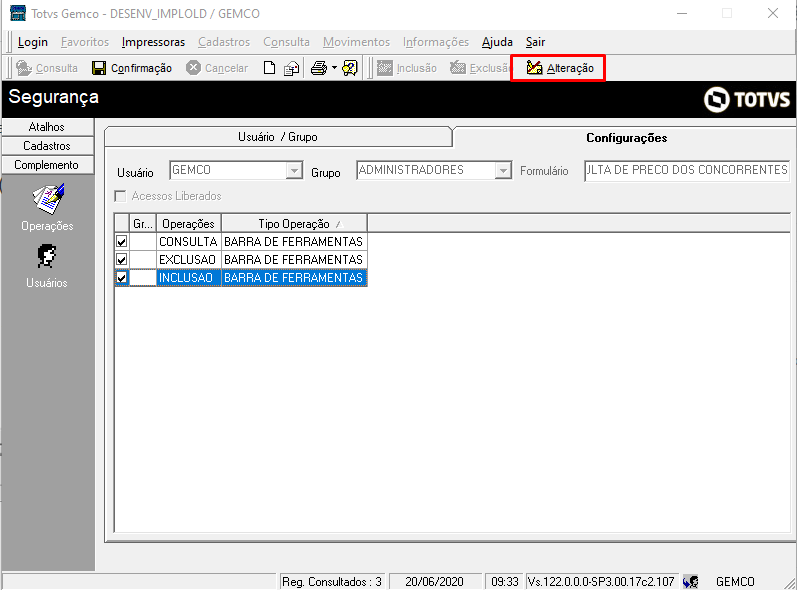
Task: Switch to the Usuário / Grupo tab
Action: pos(278,137)
